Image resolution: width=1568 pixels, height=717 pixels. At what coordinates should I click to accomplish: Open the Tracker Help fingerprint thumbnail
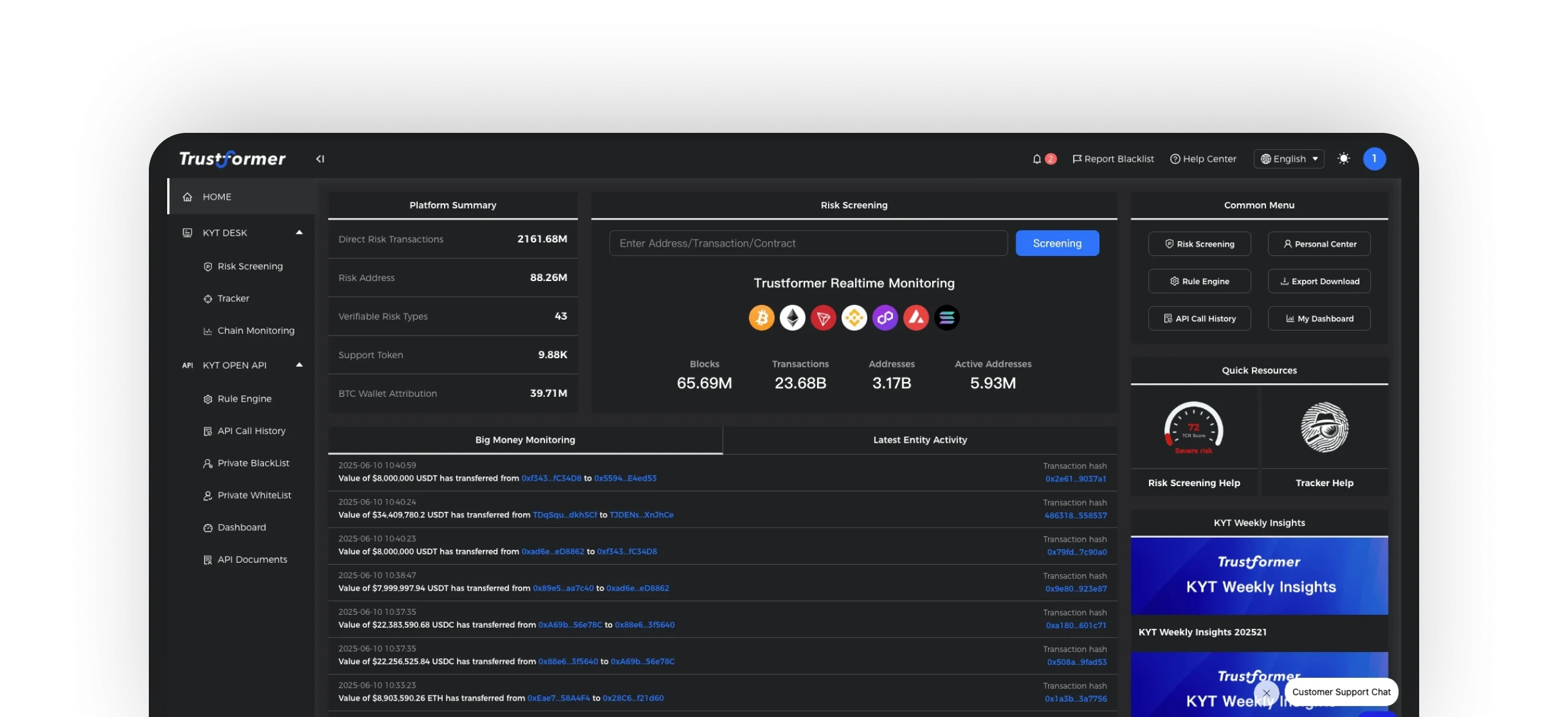[x=1324, y=427]
